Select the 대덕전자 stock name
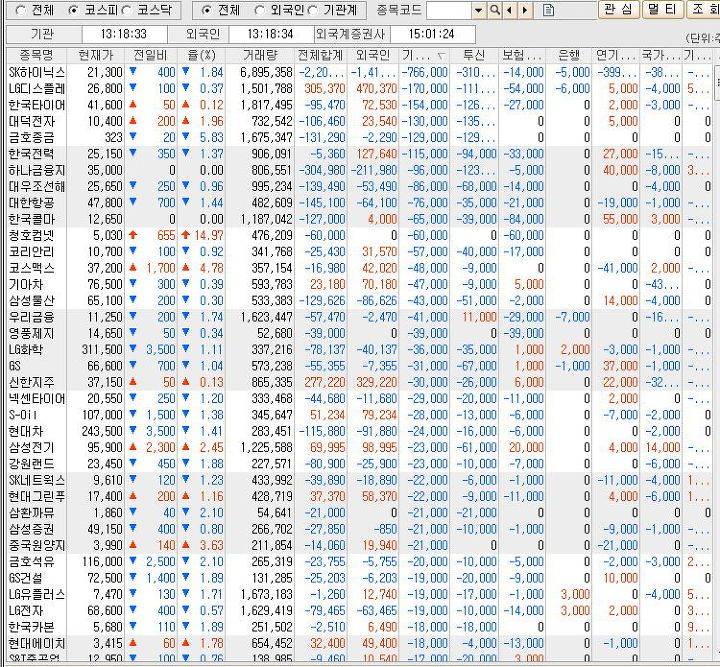This screenshot has width=720, height=667. coord(32,121)
